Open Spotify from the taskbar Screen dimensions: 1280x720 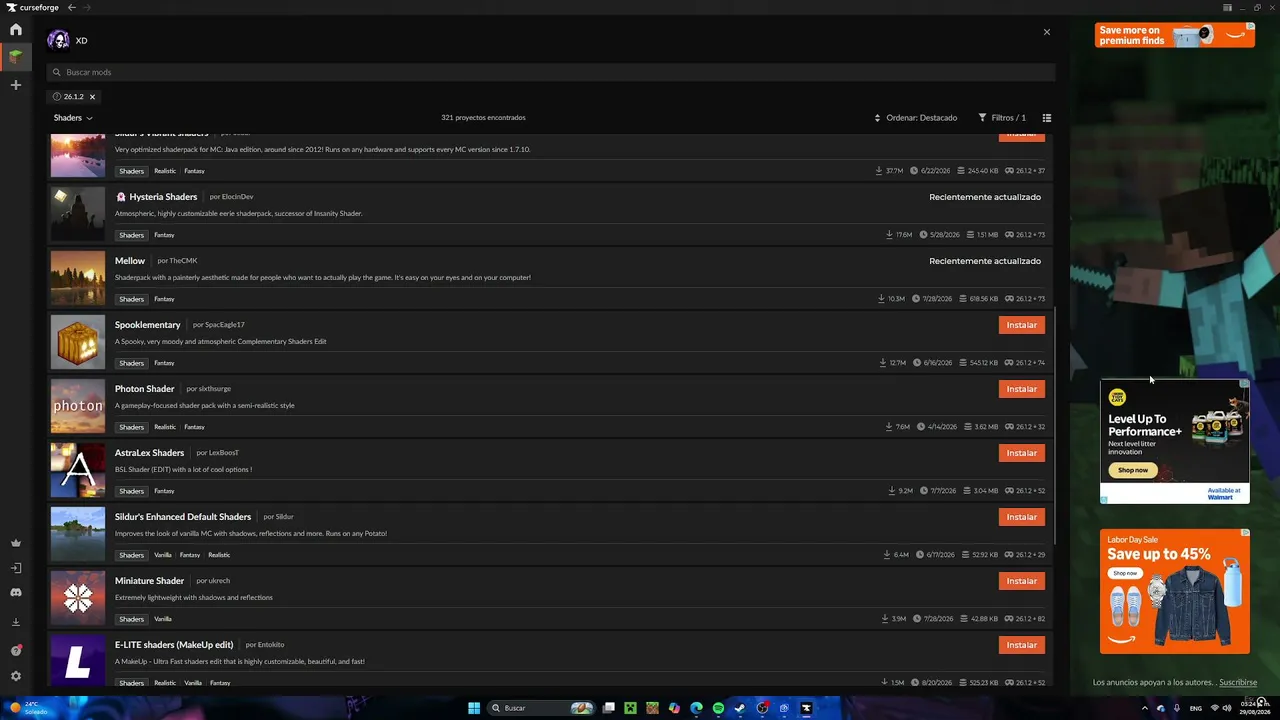[718, 708]
